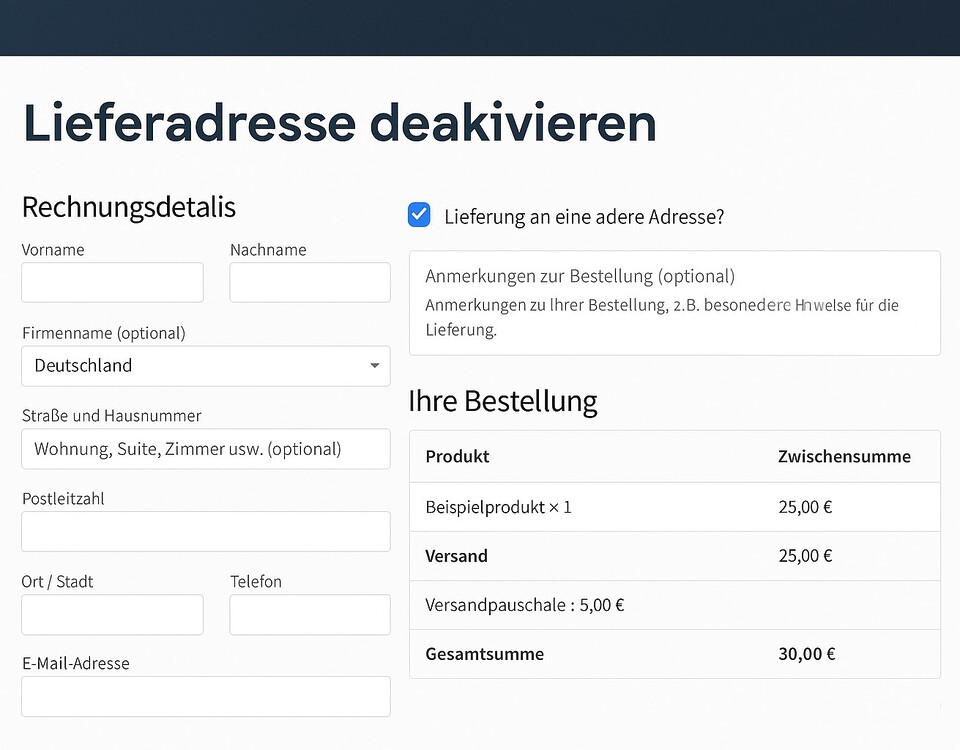Click the 'Versand' row label

tap(456, 556)
